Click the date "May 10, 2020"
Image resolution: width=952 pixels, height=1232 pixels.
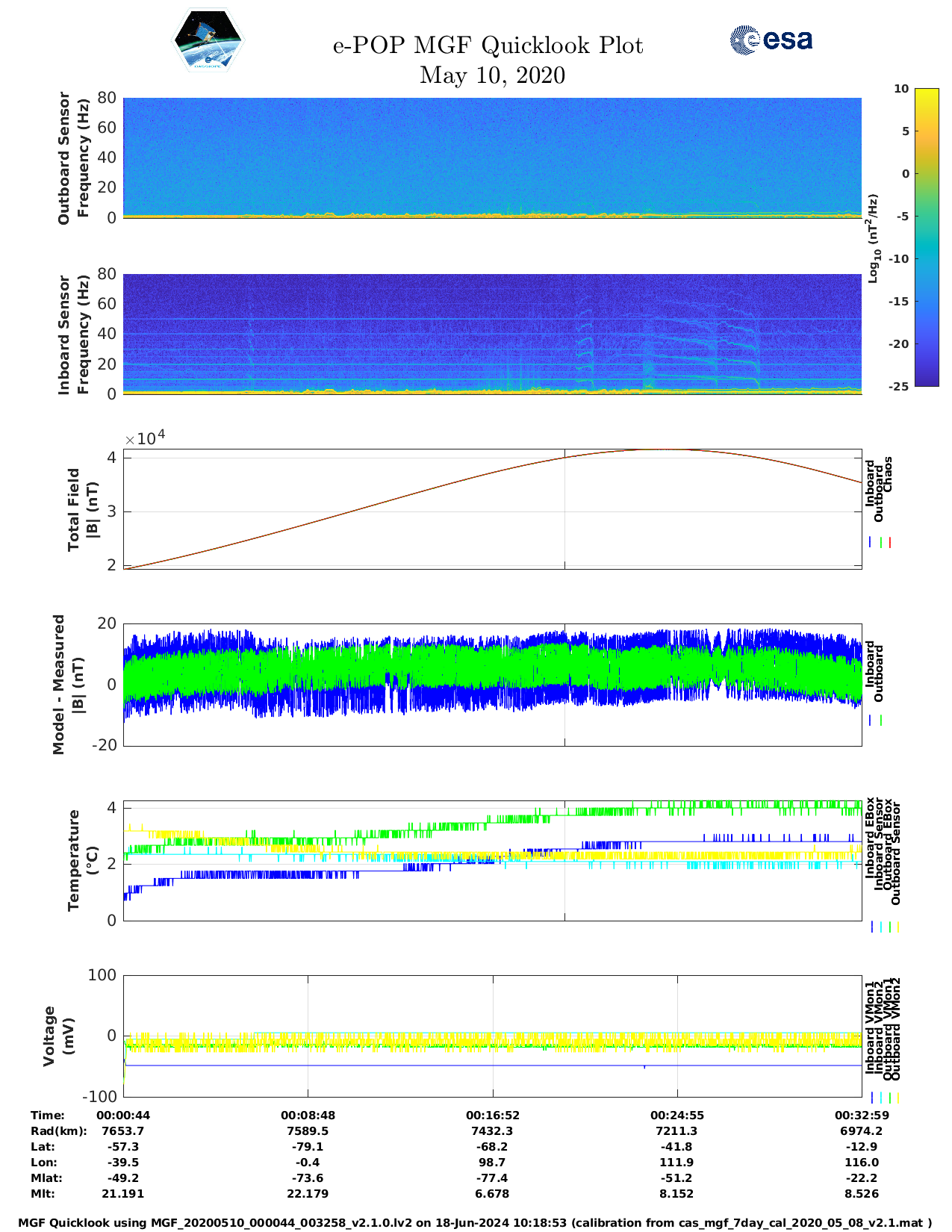click(x=492, y=75)
